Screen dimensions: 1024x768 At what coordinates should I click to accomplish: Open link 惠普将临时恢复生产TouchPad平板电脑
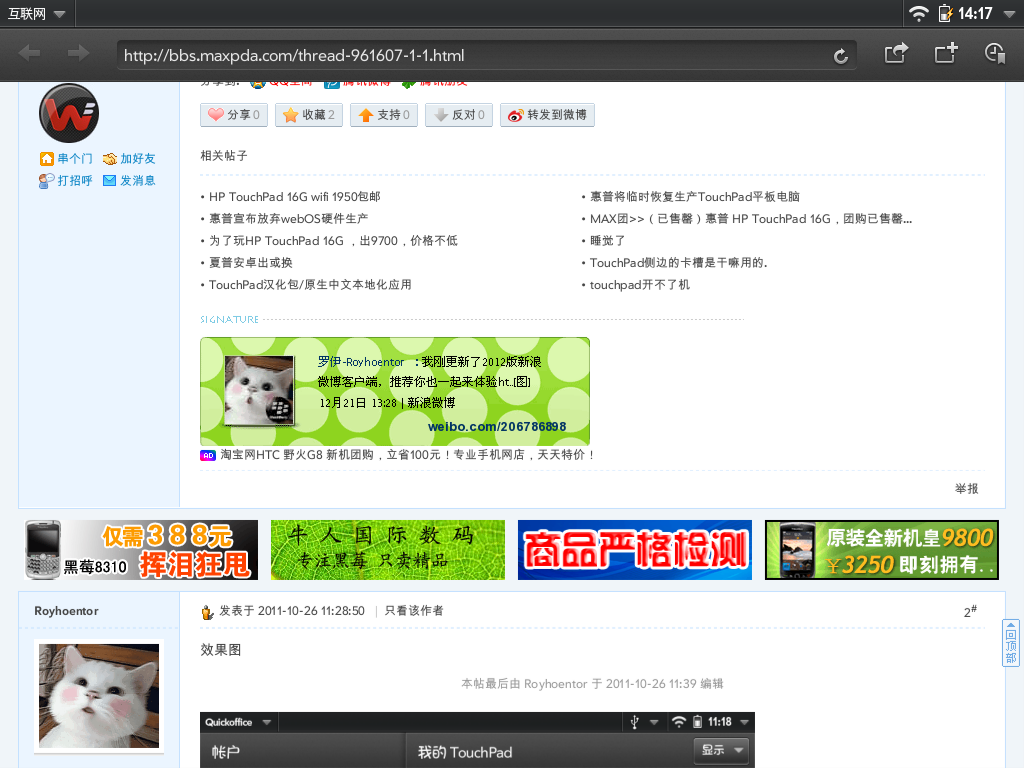[x=695, y=197]
